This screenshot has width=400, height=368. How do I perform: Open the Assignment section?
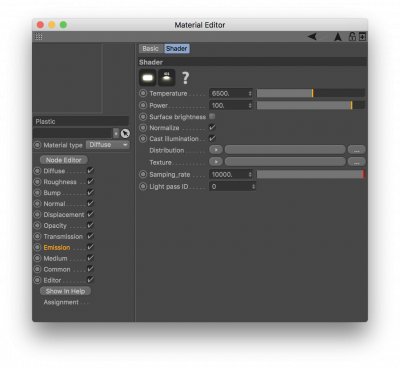pos(61,302)
